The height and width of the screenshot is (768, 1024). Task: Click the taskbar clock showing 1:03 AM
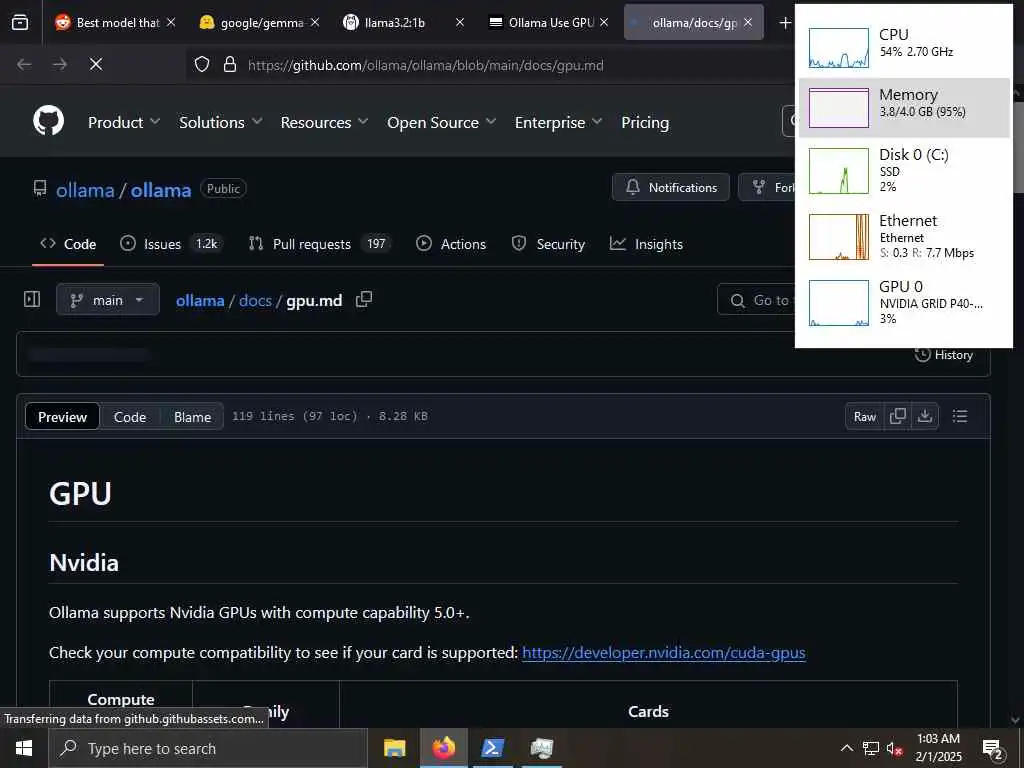point(938,748)
